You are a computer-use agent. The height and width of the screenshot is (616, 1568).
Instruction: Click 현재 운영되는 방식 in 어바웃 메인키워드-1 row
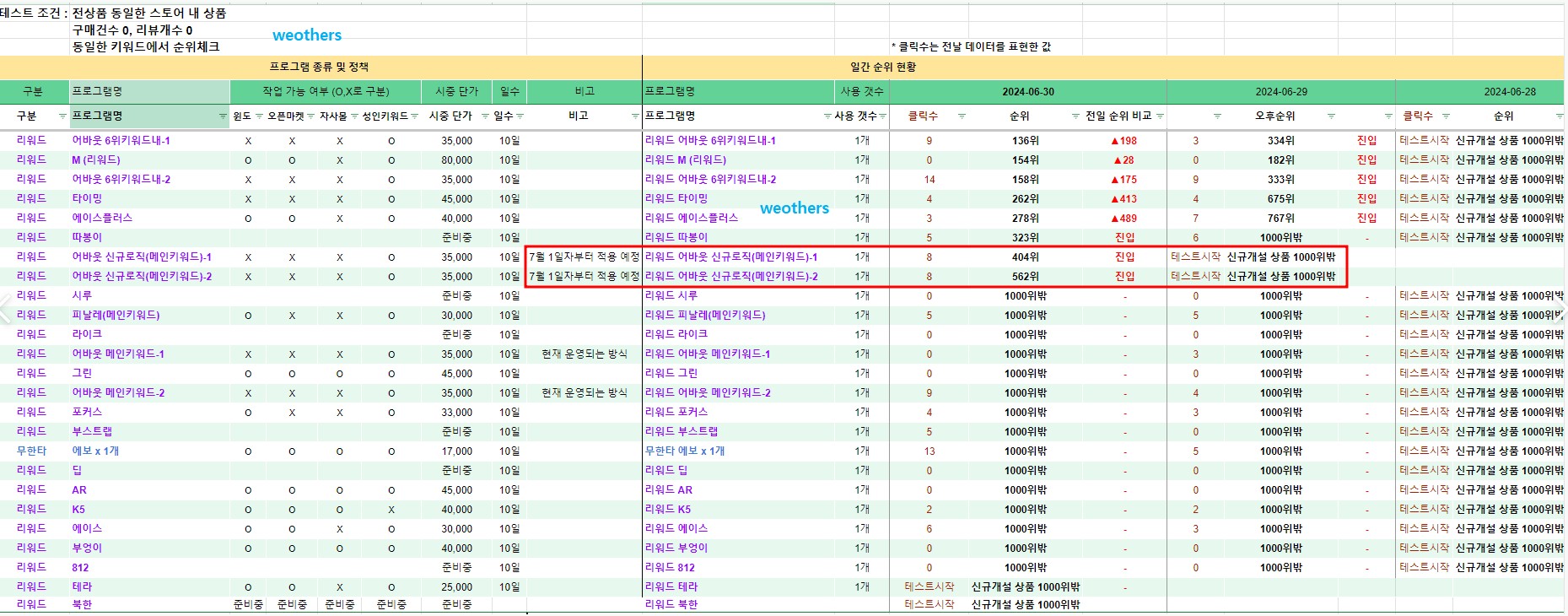coord(585,354)
